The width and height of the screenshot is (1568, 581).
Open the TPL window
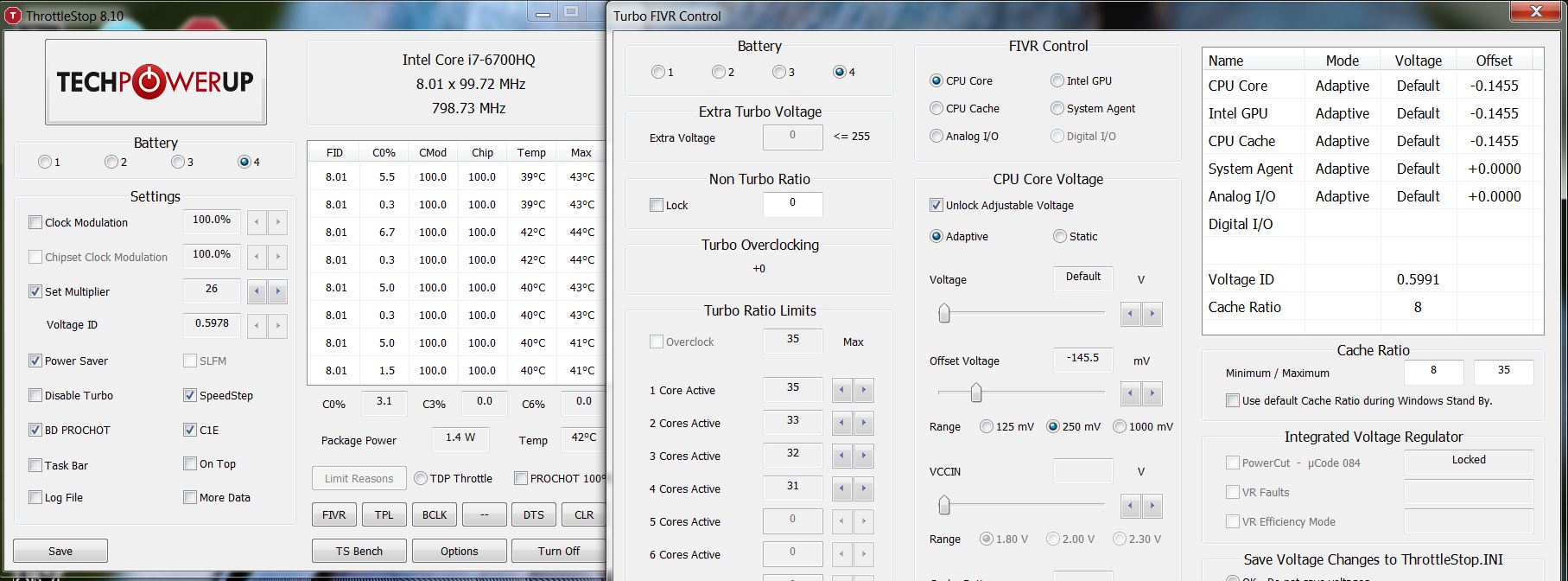tap(384, 514)
